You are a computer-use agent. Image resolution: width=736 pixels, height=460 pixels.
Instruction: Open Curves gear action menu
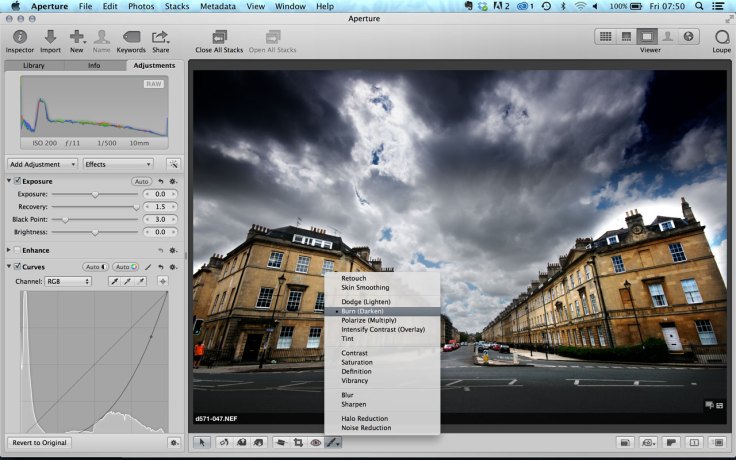coord(173,267)
